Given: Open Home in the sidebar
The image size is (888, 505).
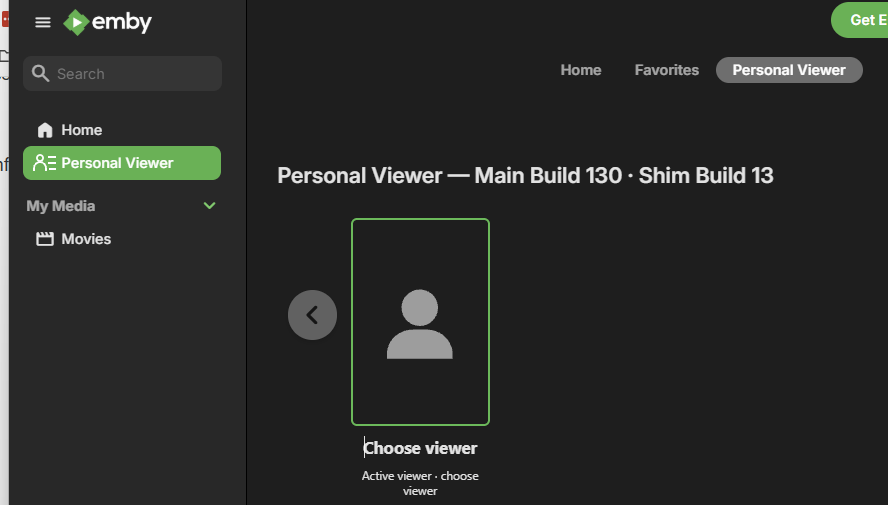Looking at the screenshot, I should [x=122, y=130].
